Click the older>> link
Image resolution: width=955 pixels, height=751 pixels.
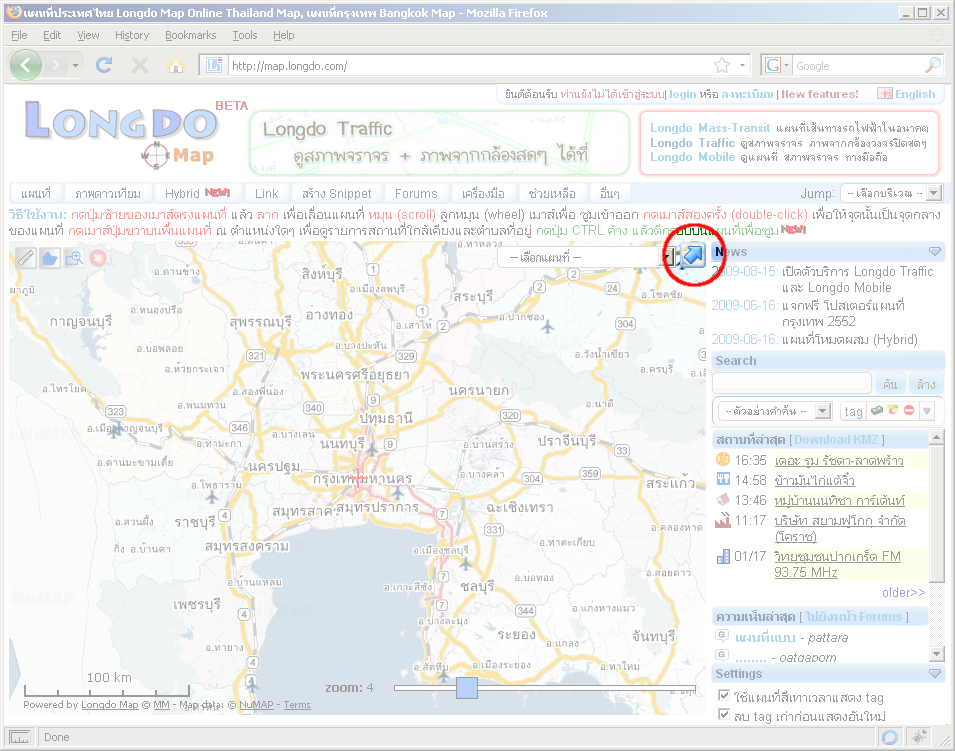point(903,592)
